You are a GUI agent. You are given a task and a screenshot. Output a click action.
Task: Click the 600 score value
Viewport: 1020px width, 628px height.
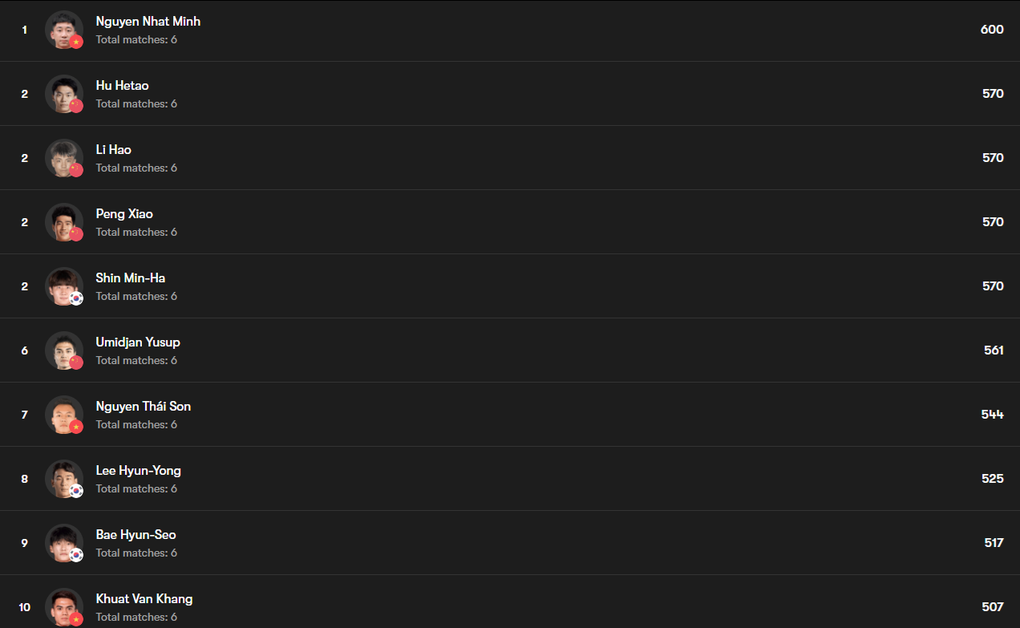991,29
